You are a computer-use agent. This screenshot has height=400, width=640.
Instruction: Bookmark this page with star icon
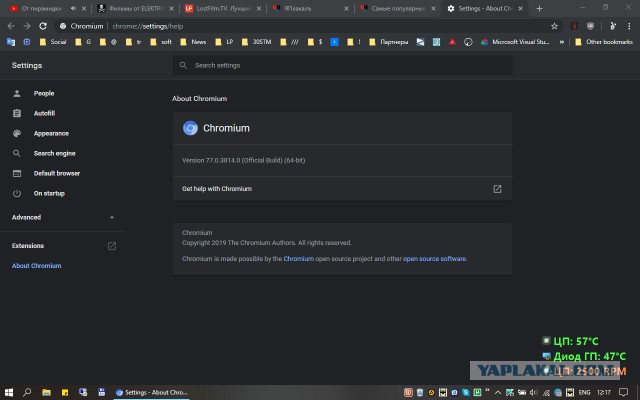tap(554, 26)
